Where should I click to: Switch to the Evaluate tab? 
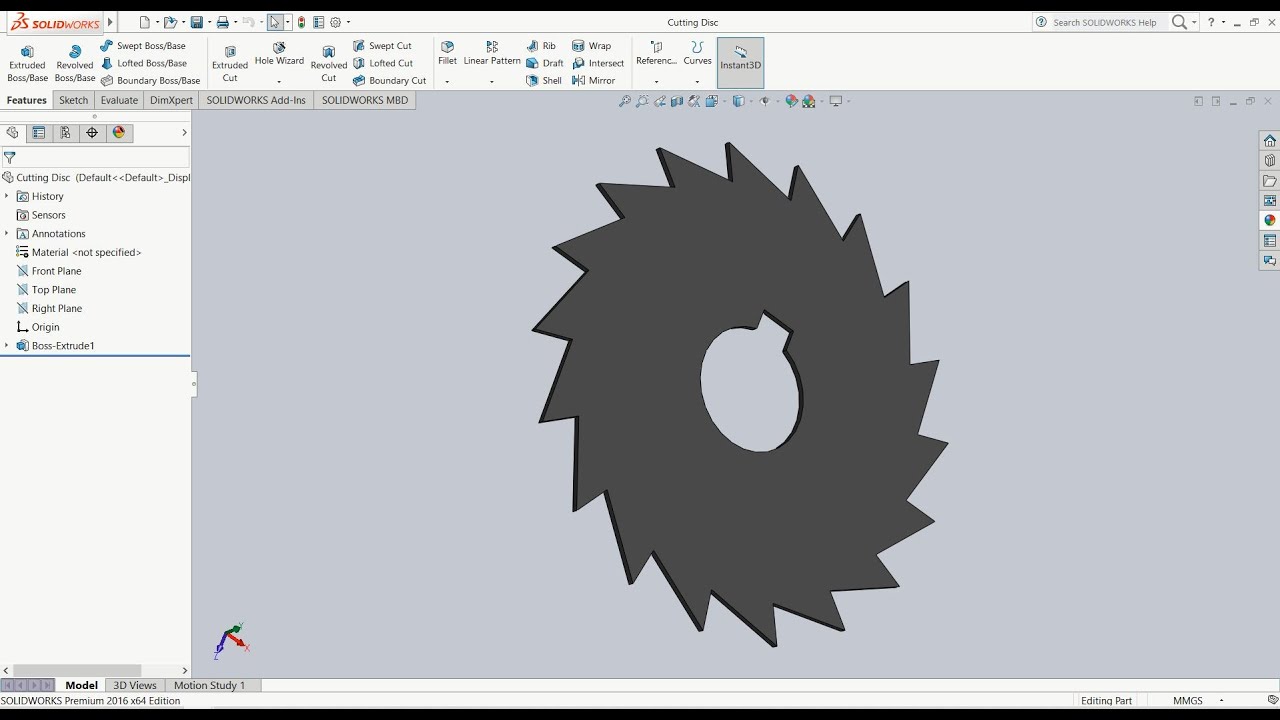(x=119, y=100)
